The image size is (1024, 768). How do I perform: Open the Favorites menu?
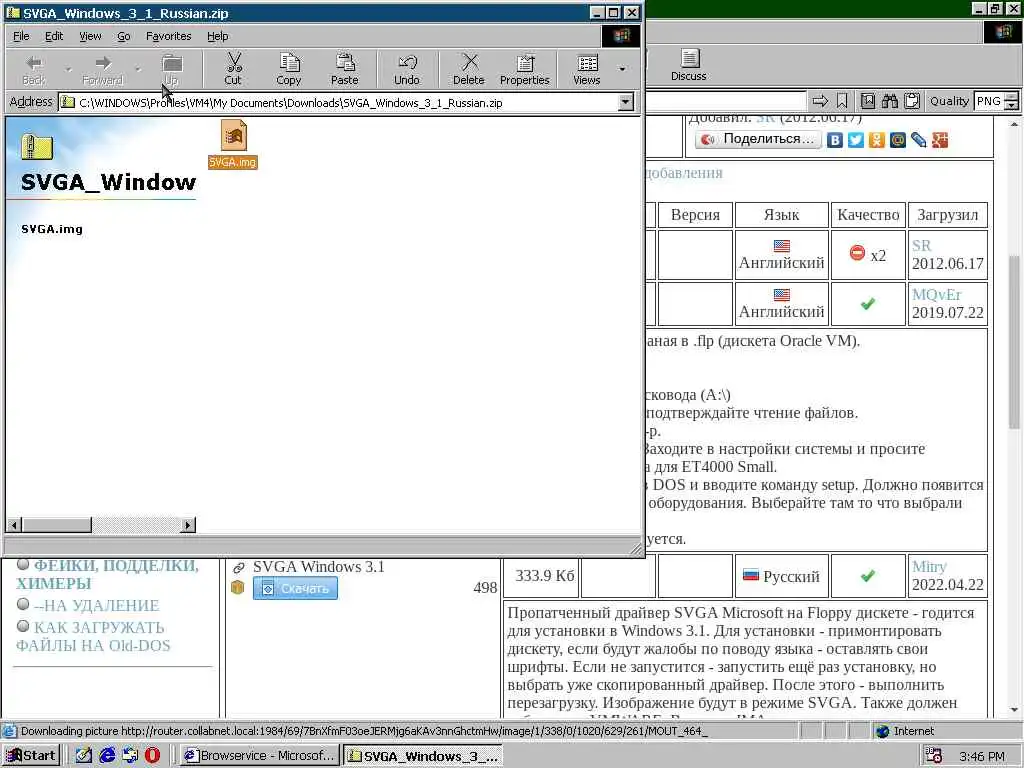pos(168,37)
